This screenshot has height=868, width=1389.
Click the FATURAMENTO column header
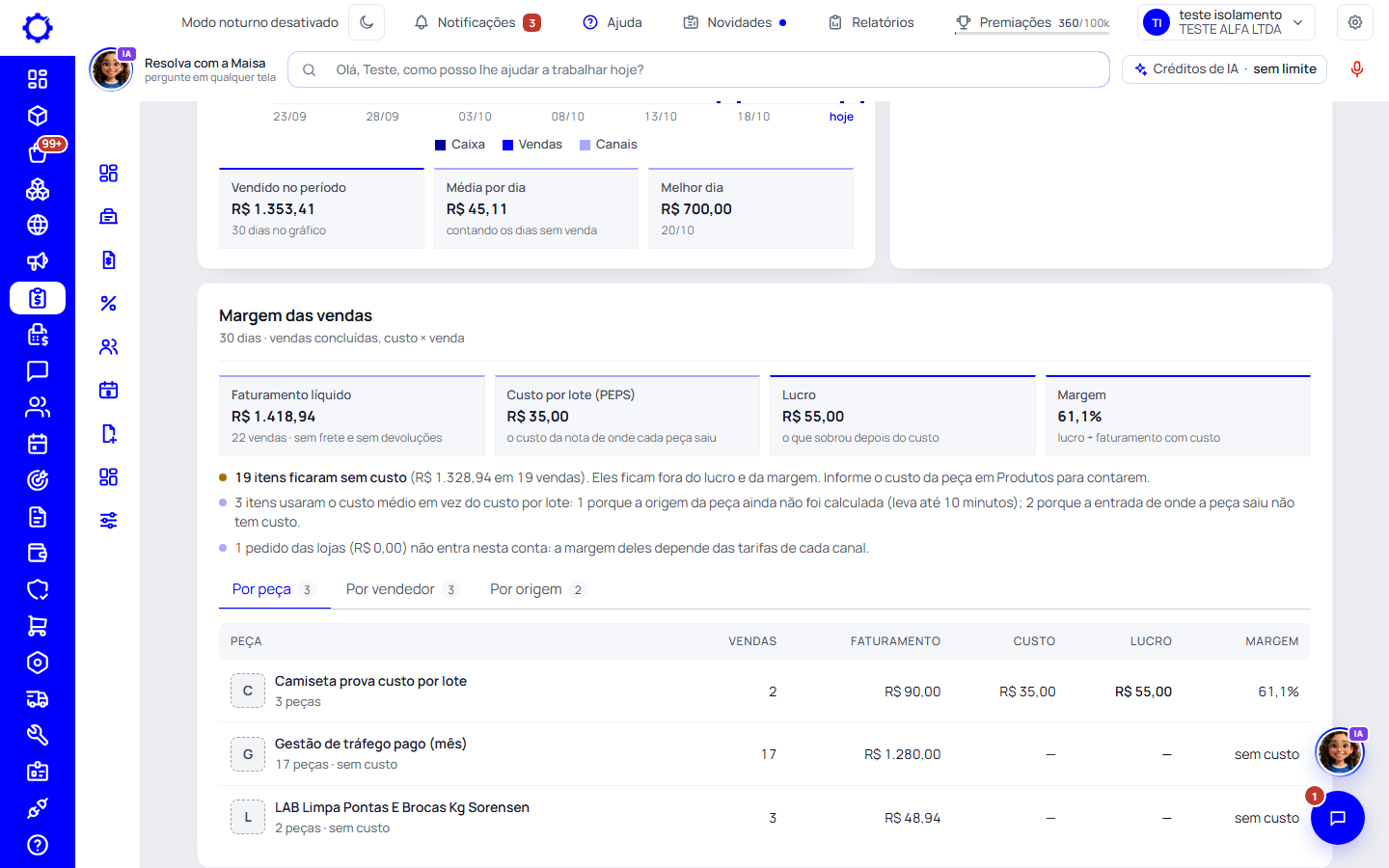[895, 641]
